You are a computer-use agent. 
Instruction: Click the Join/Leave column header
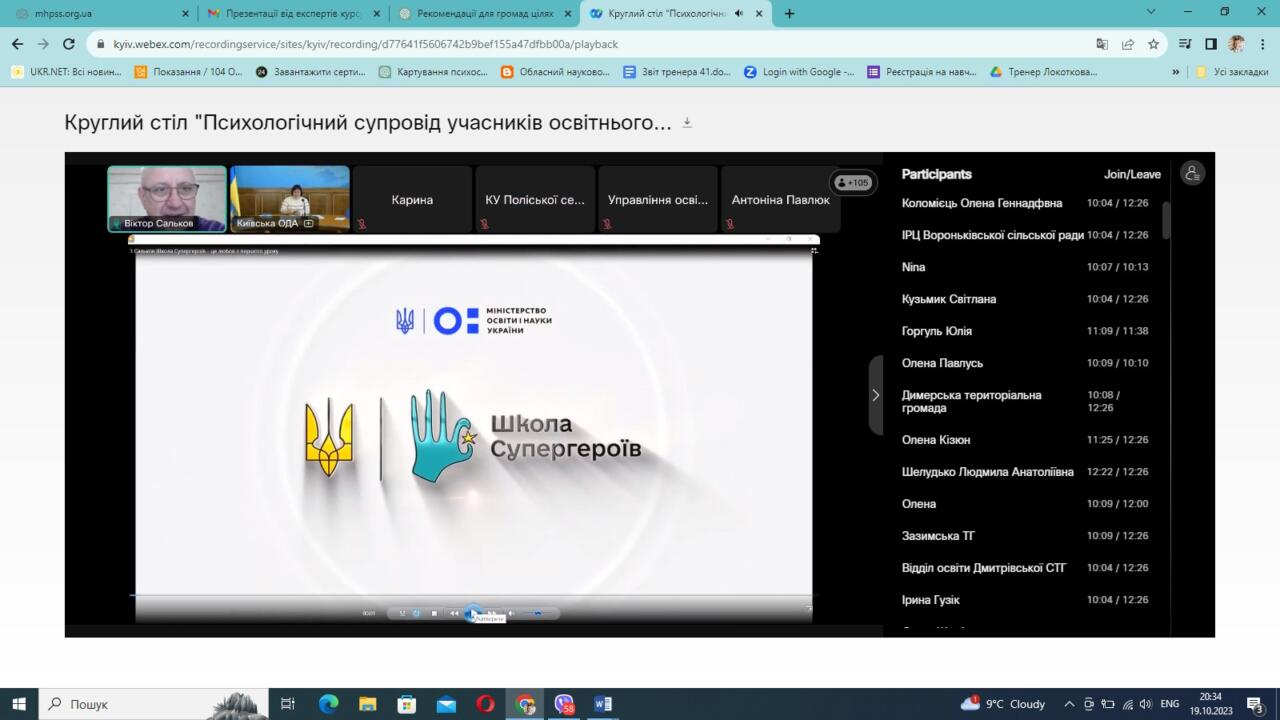(x=1132, y=174)
